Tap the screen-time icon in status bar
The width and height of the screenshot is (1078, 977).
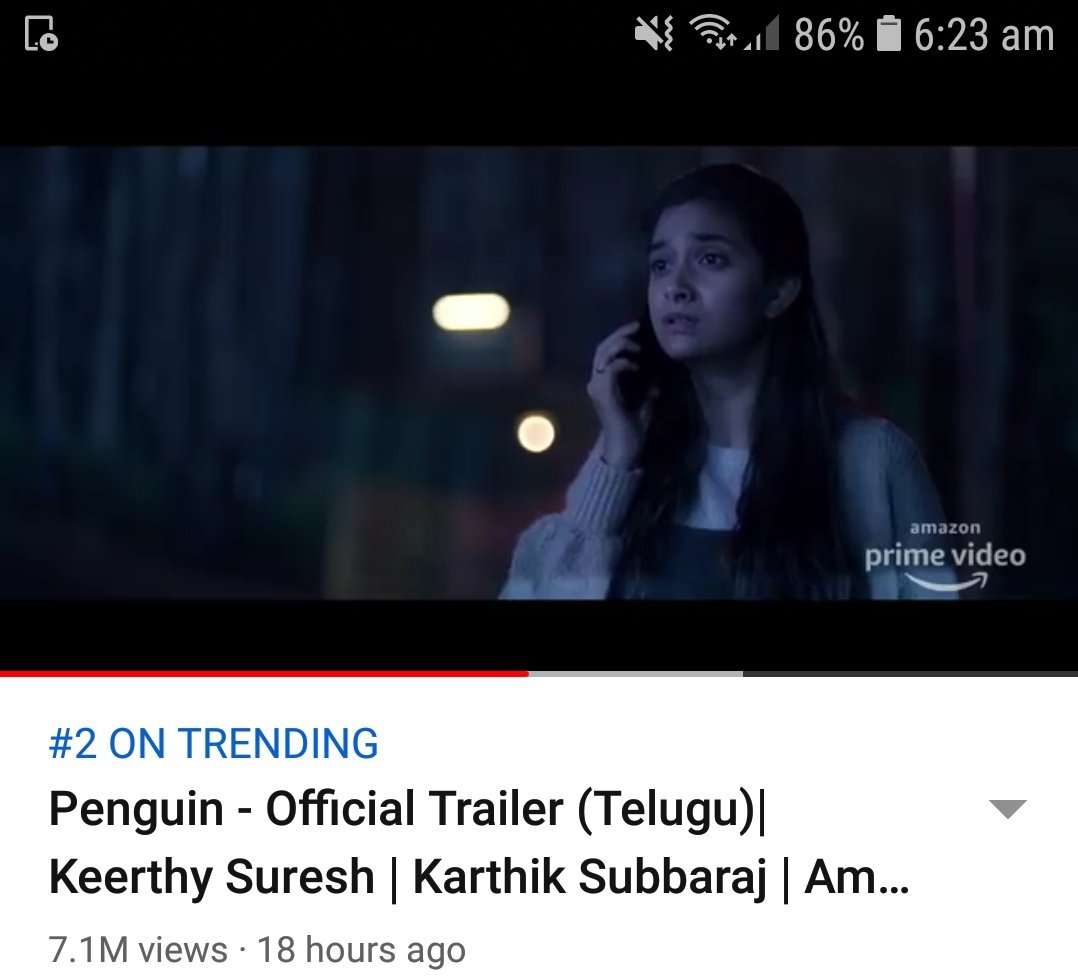point(41,34)
